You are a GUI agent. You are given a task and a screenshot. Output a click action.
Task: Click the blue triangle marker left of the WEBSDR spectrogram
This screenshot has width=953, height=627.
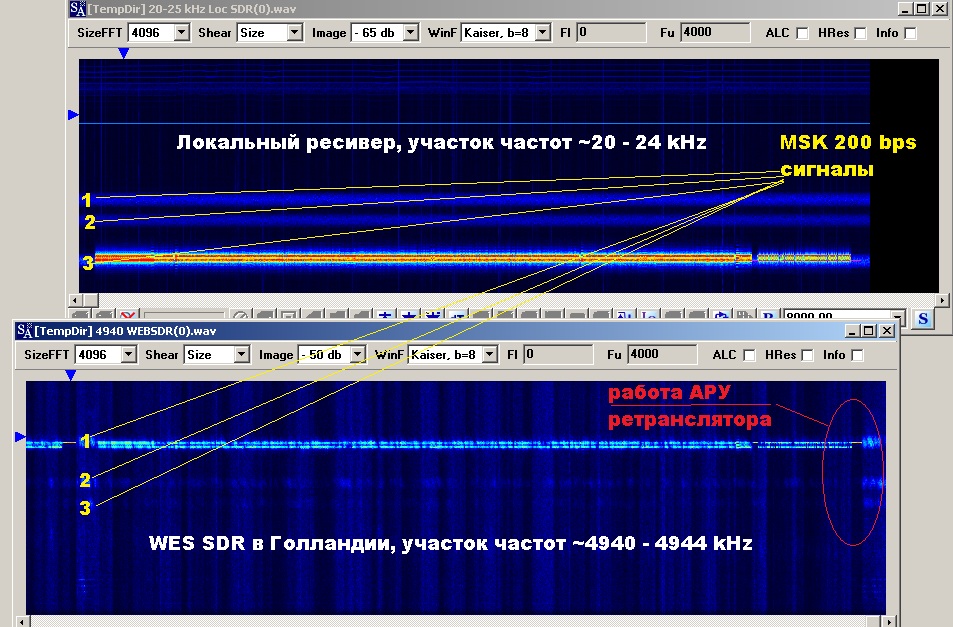tap(19, 437)
